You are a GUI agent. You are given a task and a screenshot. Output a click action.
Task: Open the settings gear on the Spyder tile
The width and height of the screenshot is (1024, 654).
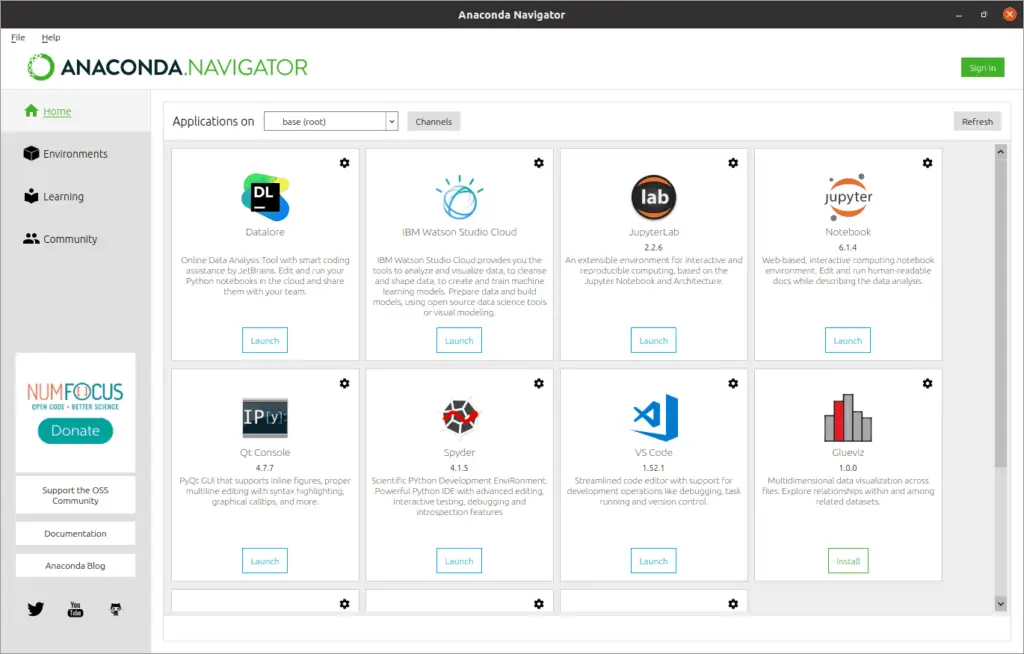(x=538, y=383)
